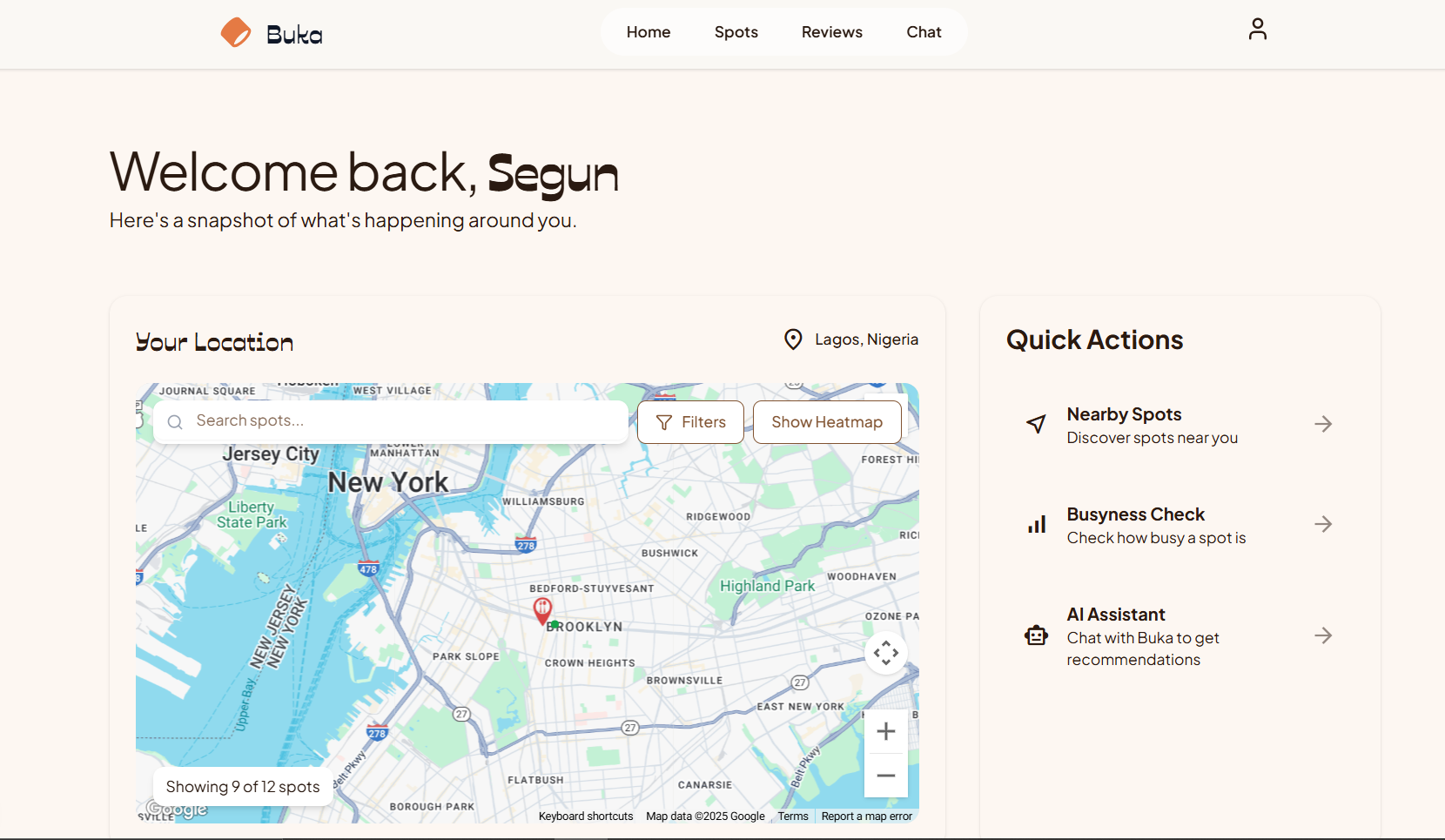Launch the AI Assistant quick action
The image size is (1445, 840).
click(1180, 636)
